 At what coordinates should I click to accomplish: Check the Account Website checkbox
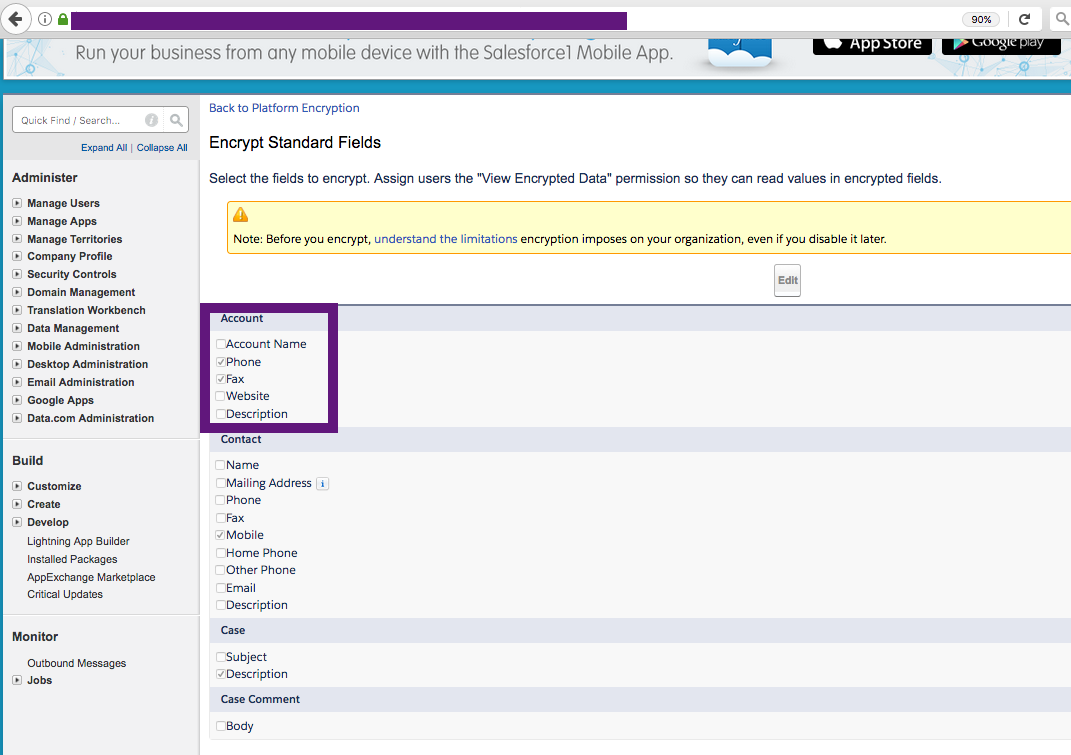point(221,396)
